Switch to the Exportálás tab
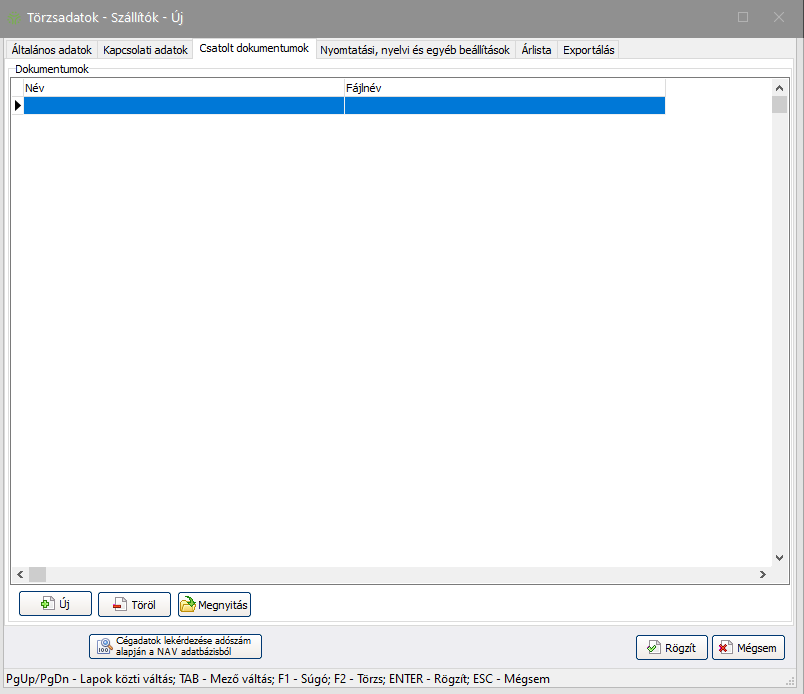The height and width of the screenshot is (694, 804). [x=589, y=49]
